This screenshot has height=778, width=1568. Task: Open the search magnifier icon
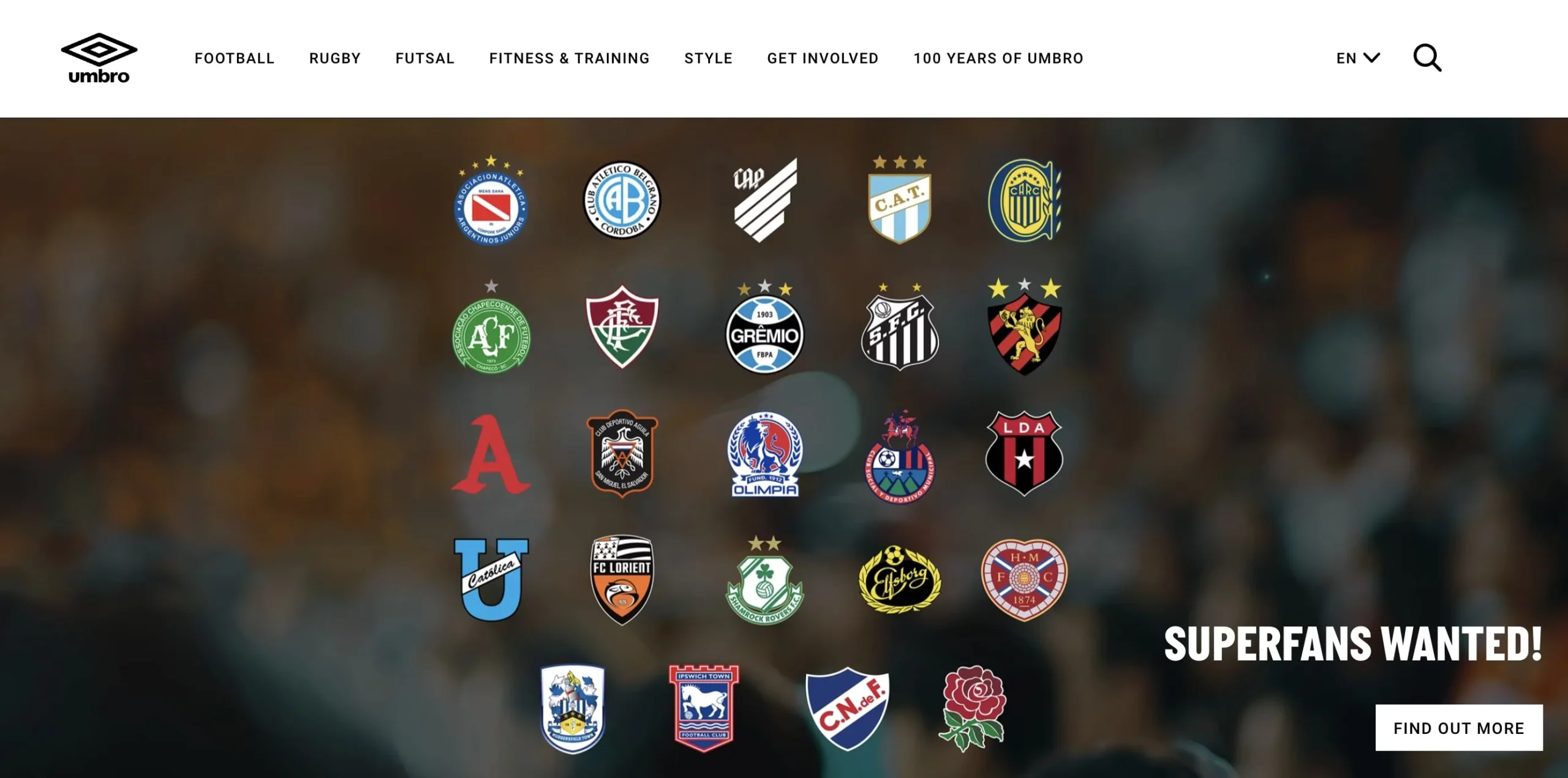pyautogui.click(x=1427, y=58)
